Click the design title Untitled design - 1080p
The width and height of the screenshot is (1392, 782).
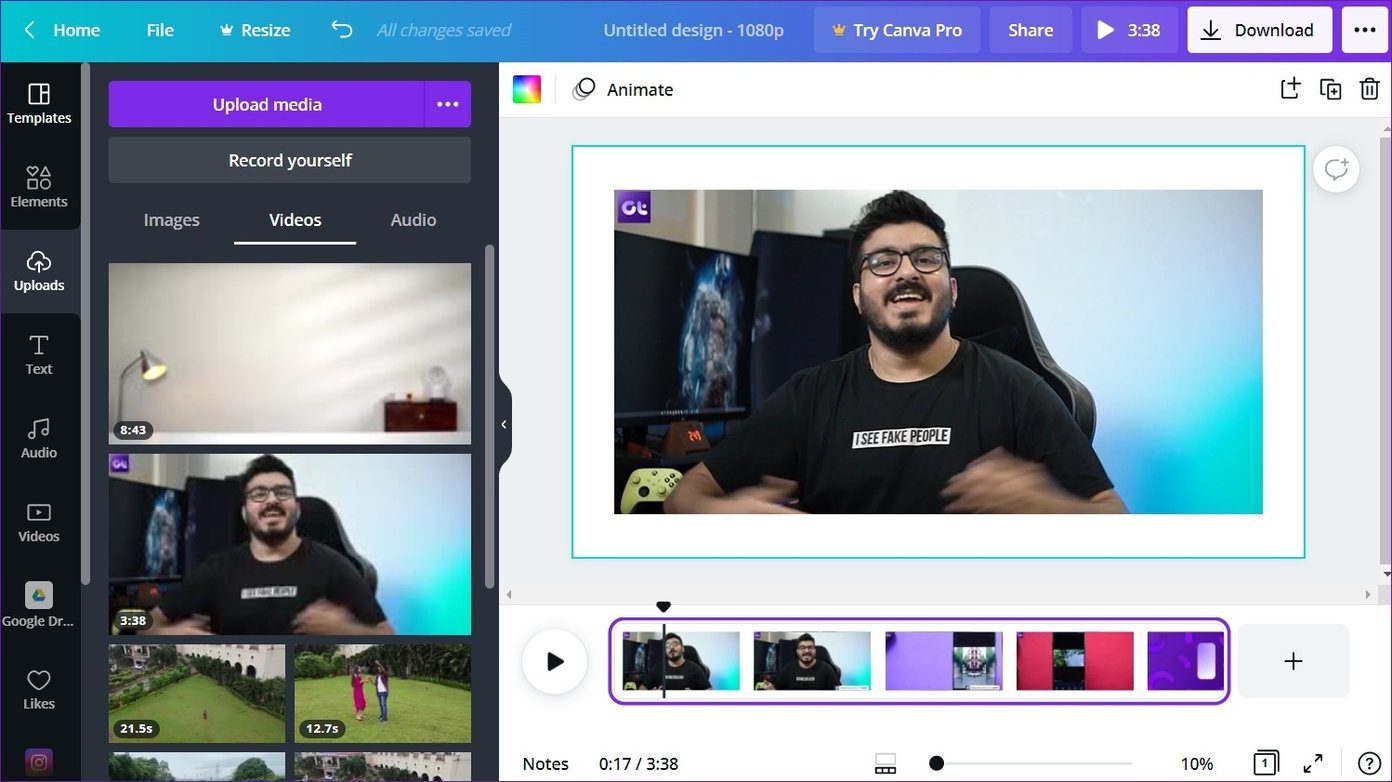point(693,30)
